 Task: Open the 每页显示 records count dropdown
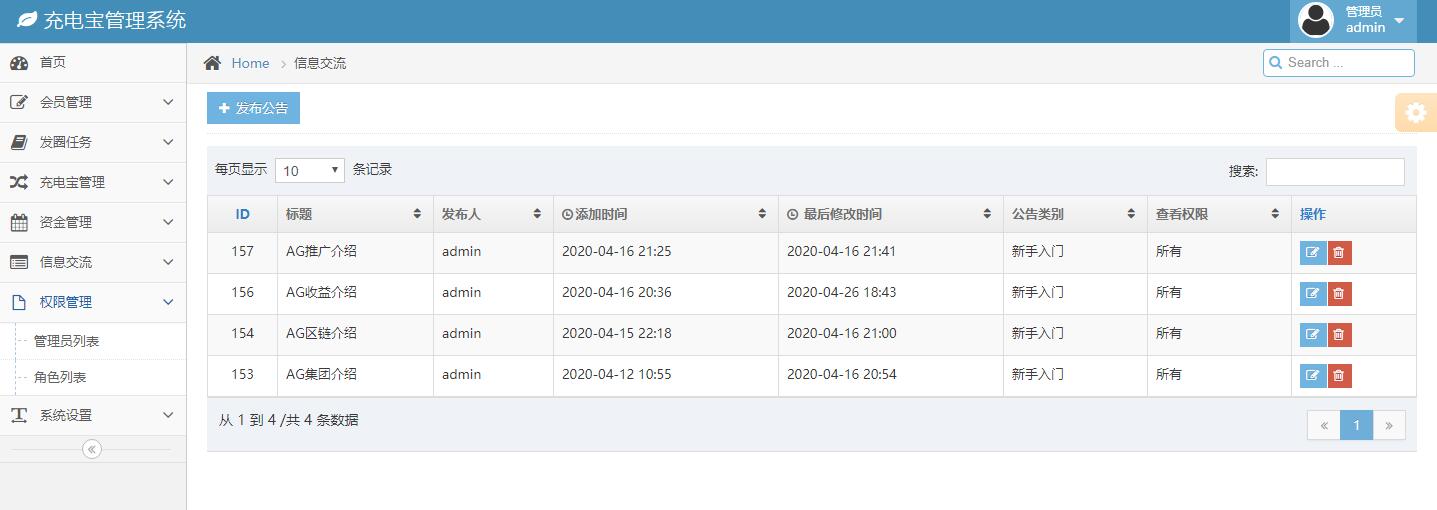click(310, 170)
